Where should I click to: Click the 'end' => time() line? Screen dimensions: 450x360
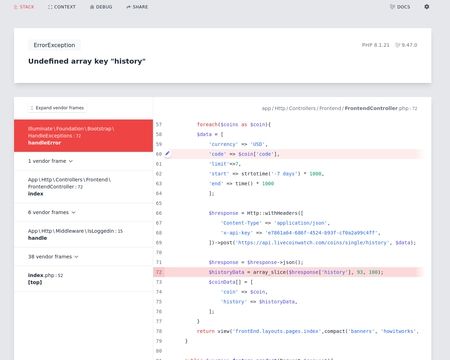pos(241,183)
